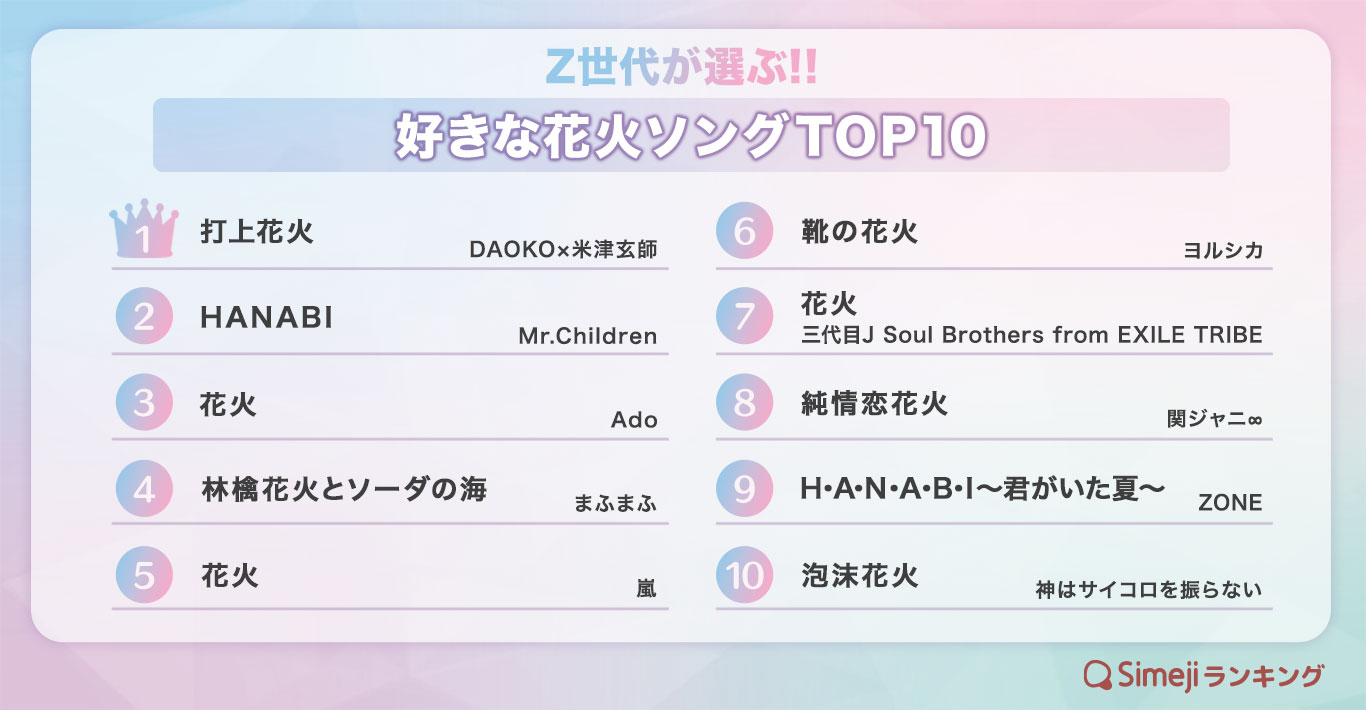Select the rank 4 circle badge
The image size is (1366, 710).
(x=144, y=489)
